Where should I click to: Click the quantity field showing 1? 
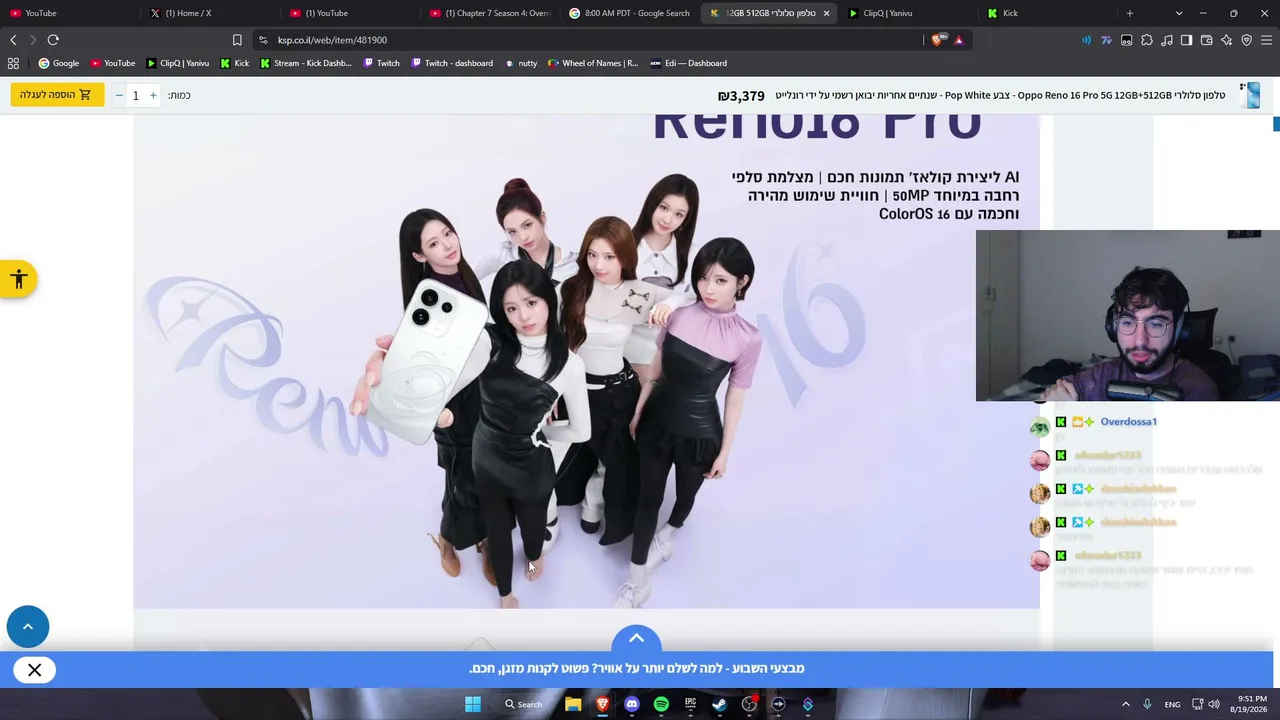136,95
